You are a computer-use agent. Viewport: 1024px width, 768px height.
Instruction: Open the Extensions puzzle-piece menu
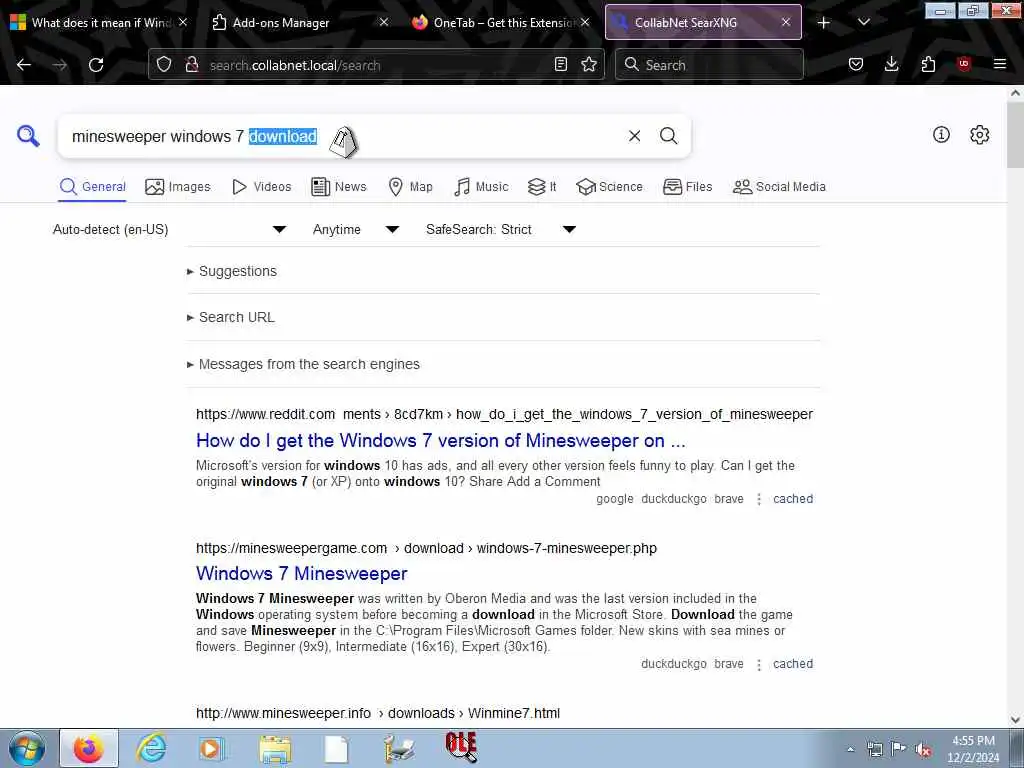(928, 65)
